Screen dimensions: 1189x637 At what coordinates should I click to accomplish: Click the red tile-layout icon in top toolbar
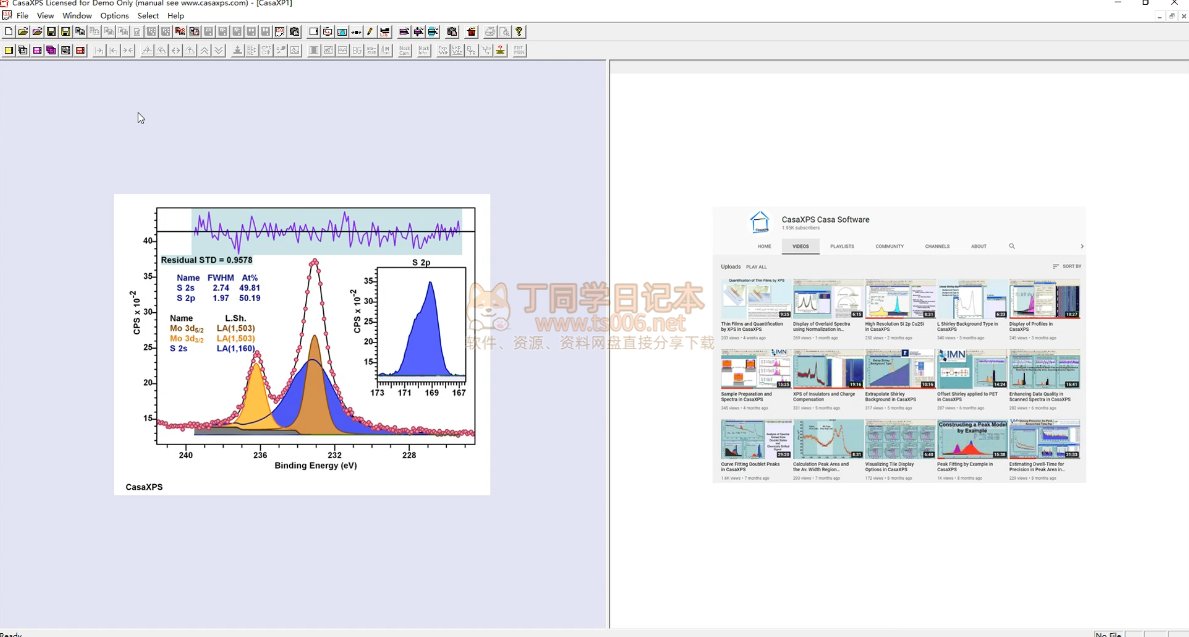[x=180, y=32]
